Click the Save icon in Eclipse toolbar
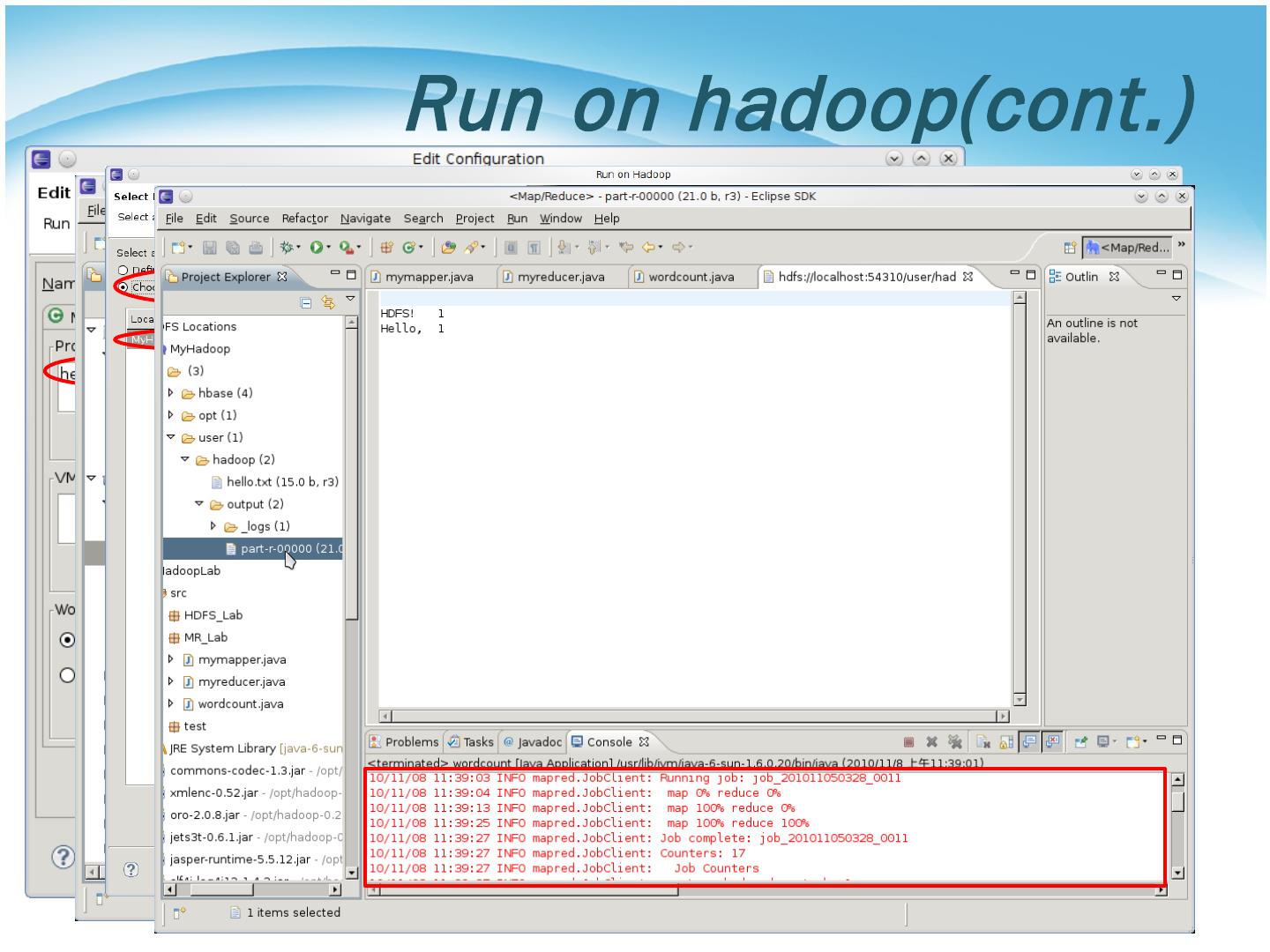 (210, 248)
